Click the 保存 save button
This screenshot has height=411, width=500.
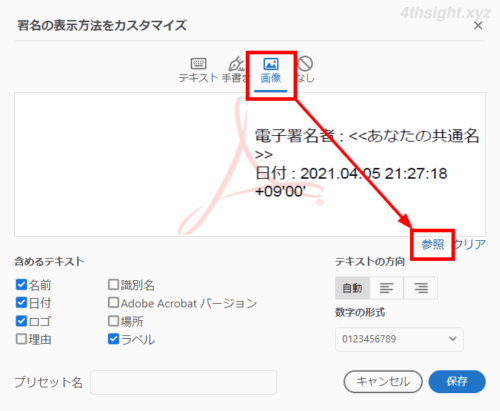click(x=457, y=382)
